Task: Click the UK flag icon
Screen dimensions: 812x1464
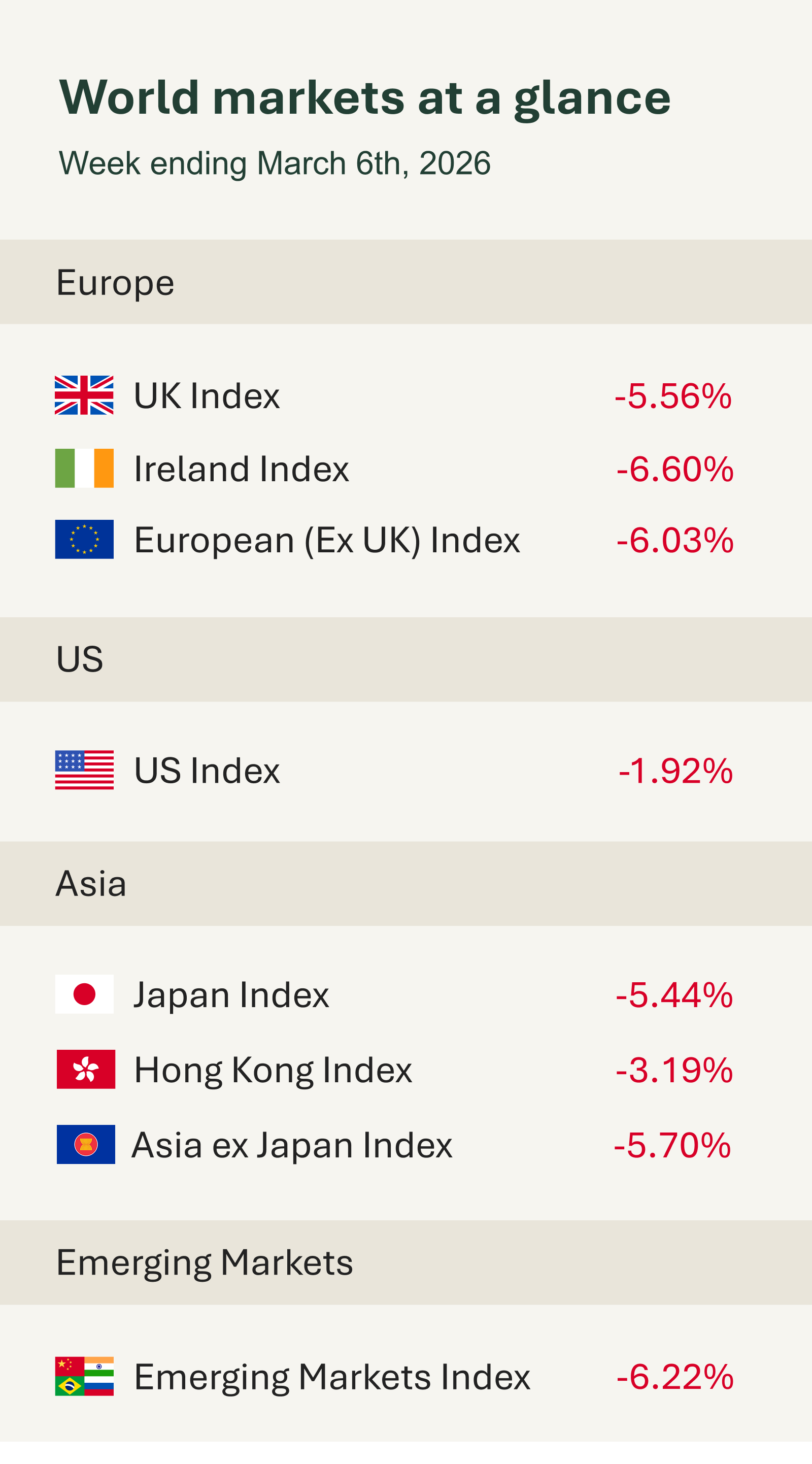Action: click(x=84, y=395)
